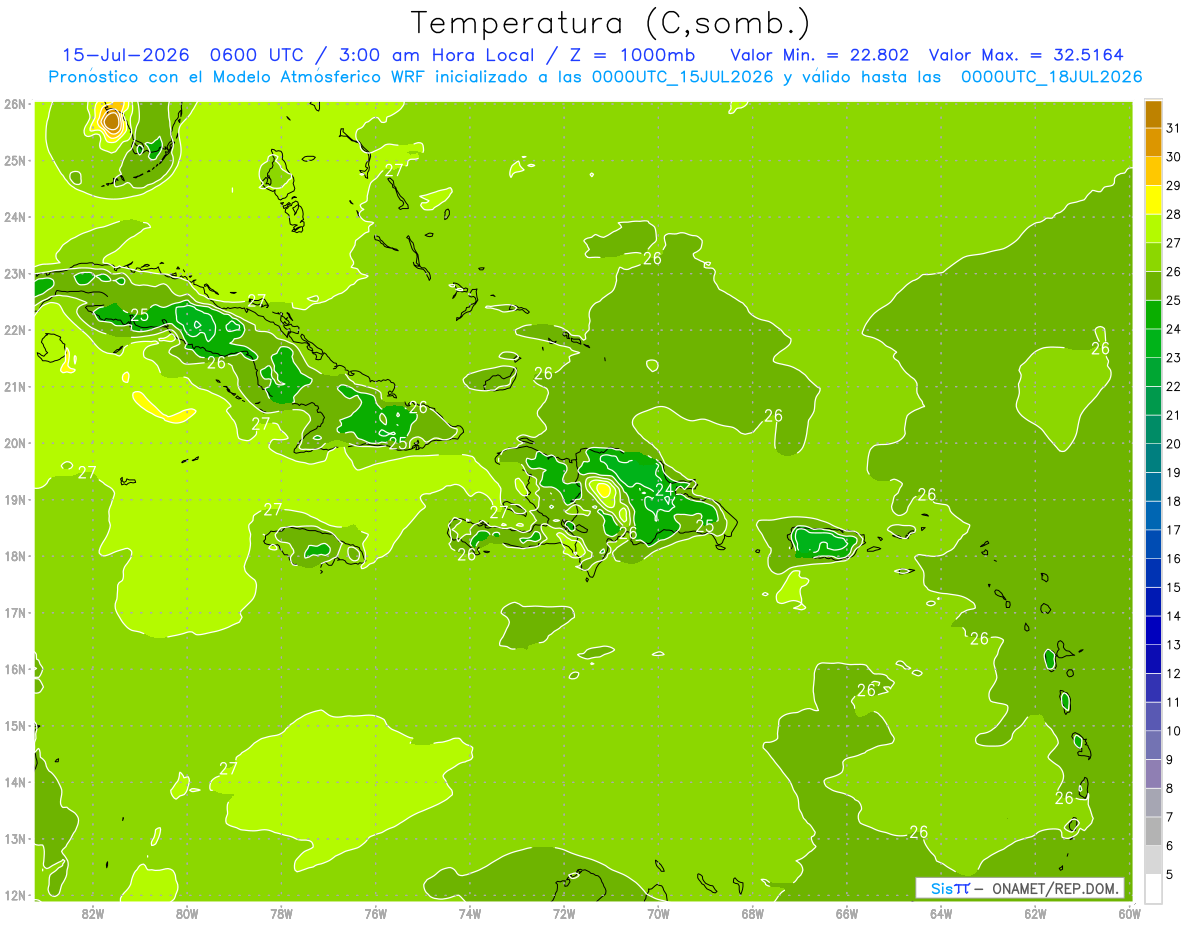Click the 24N latitude axis label
This screenshot has height=927, width=1200.
tap(15, 217)
